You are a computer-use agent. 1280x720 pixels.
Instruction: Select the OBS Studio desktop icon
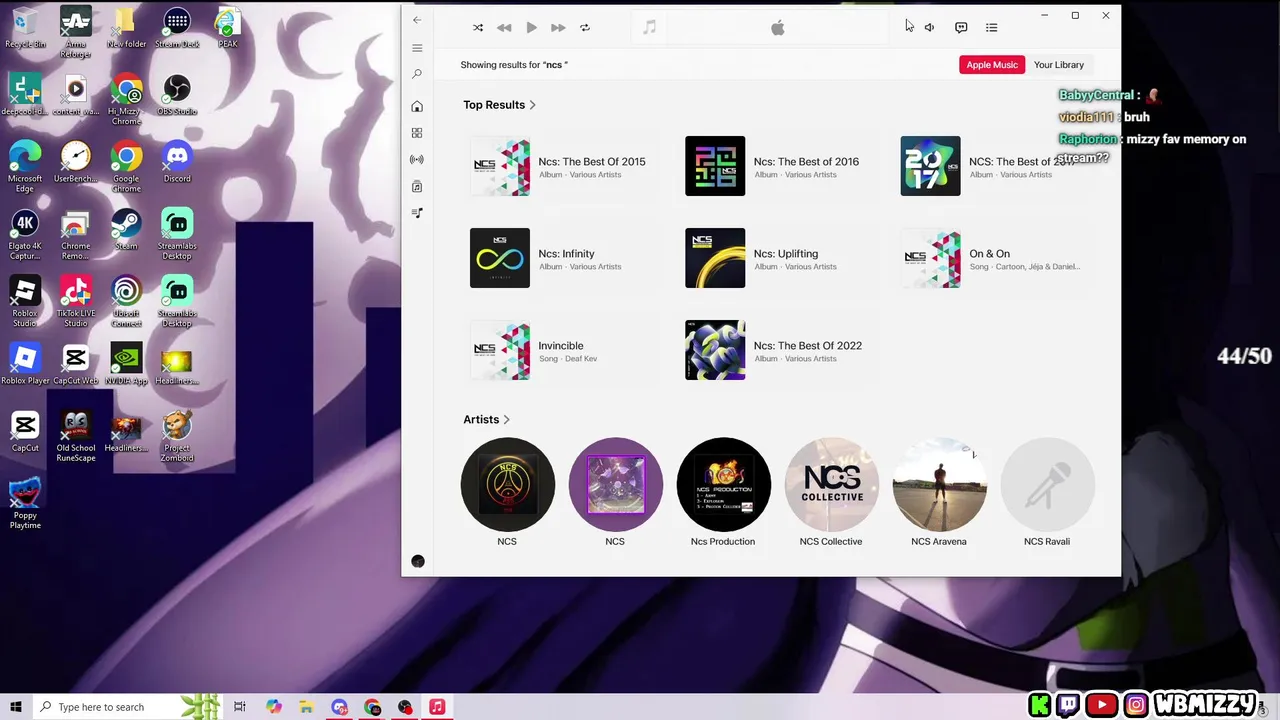tap(177, 94)
